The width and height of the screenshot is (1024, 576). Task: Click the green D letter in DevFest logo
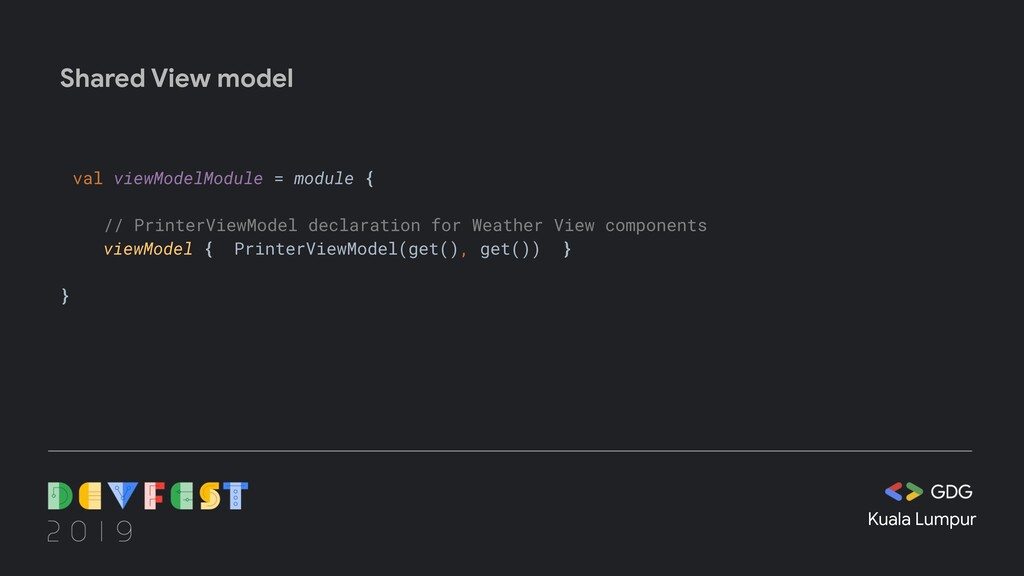[60, 496]
